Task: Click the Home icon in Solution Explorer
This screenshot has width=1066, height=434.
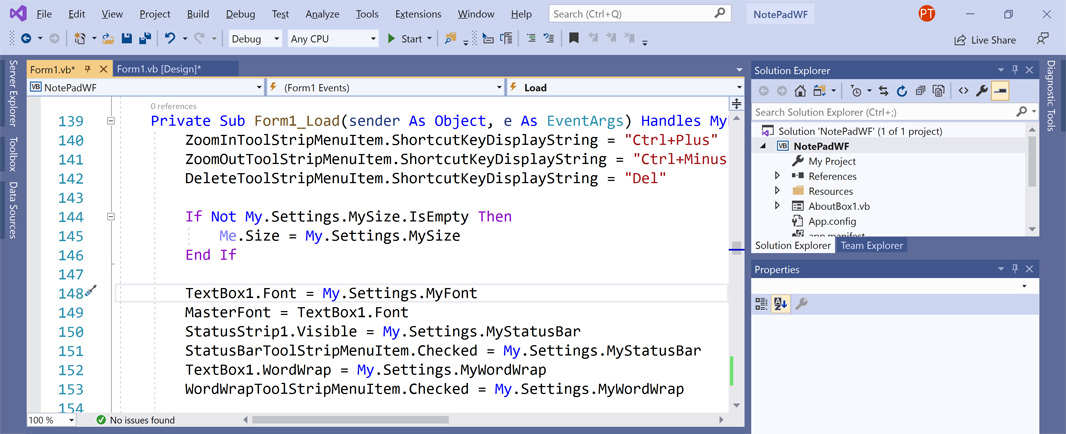Action: [x=800, y=91]
